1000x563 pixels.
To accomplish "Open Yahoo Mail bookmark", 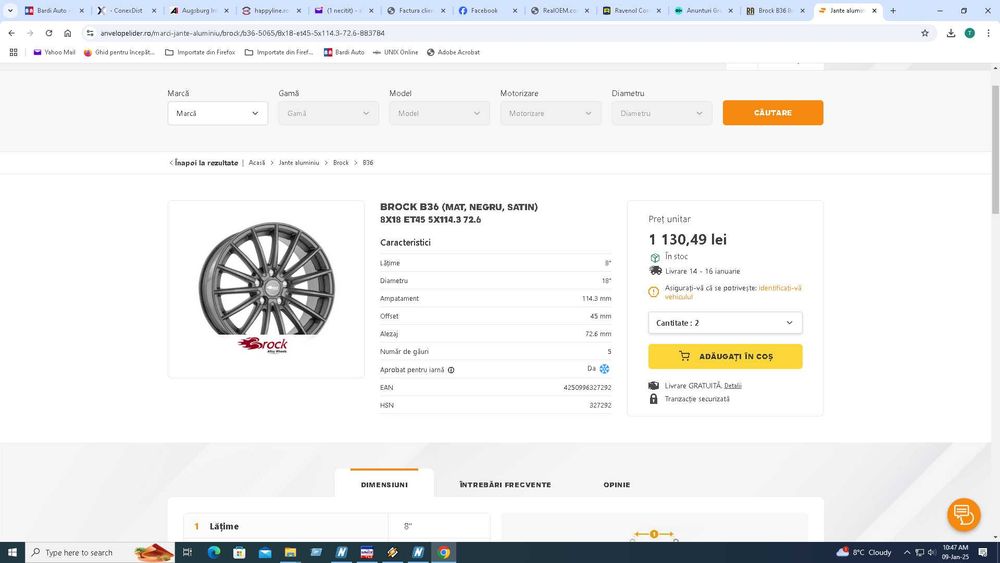I will click(54, 52).
